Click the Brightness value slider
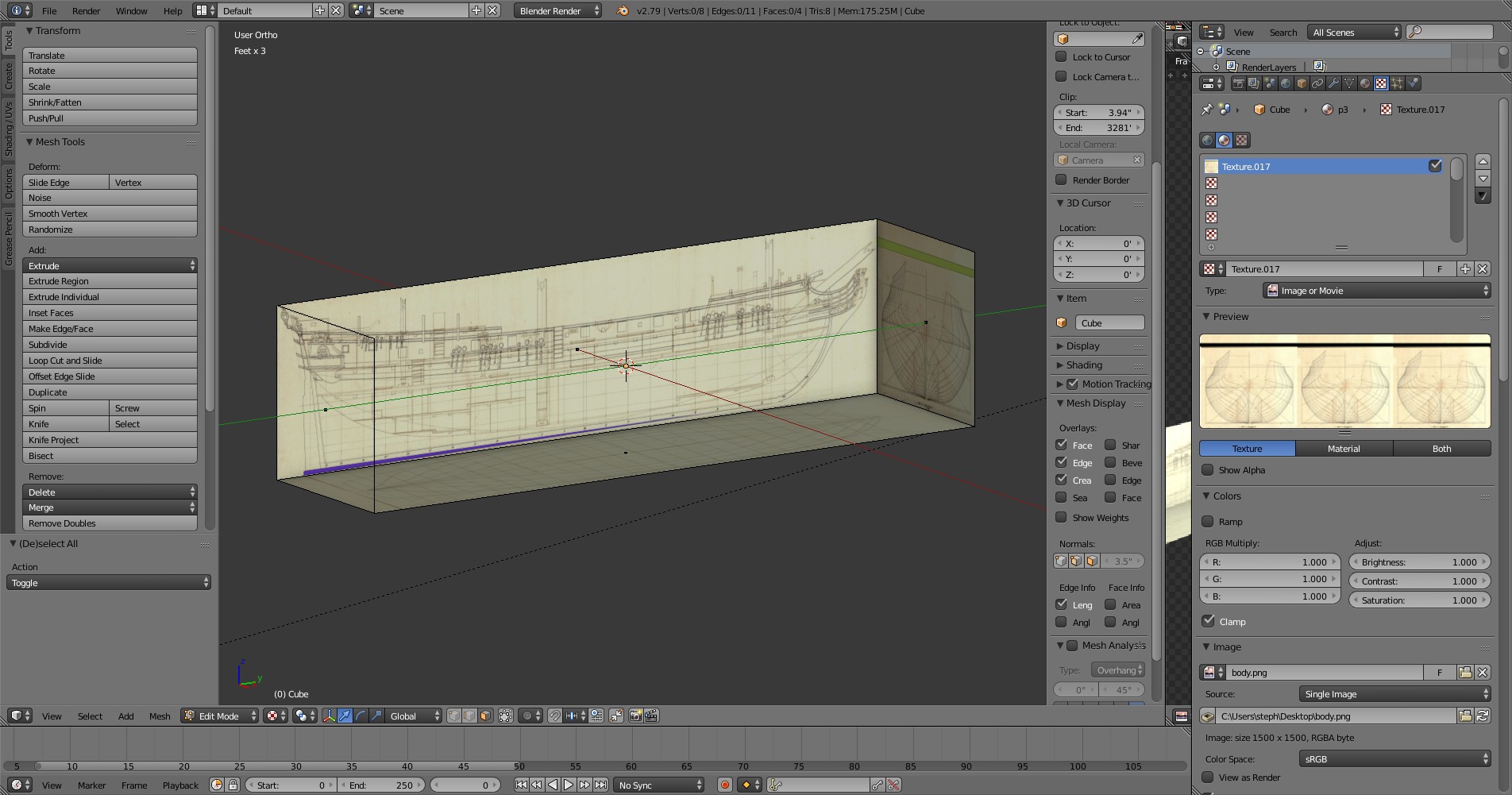Screen dimensions: 1512x795 [1419, 562]
